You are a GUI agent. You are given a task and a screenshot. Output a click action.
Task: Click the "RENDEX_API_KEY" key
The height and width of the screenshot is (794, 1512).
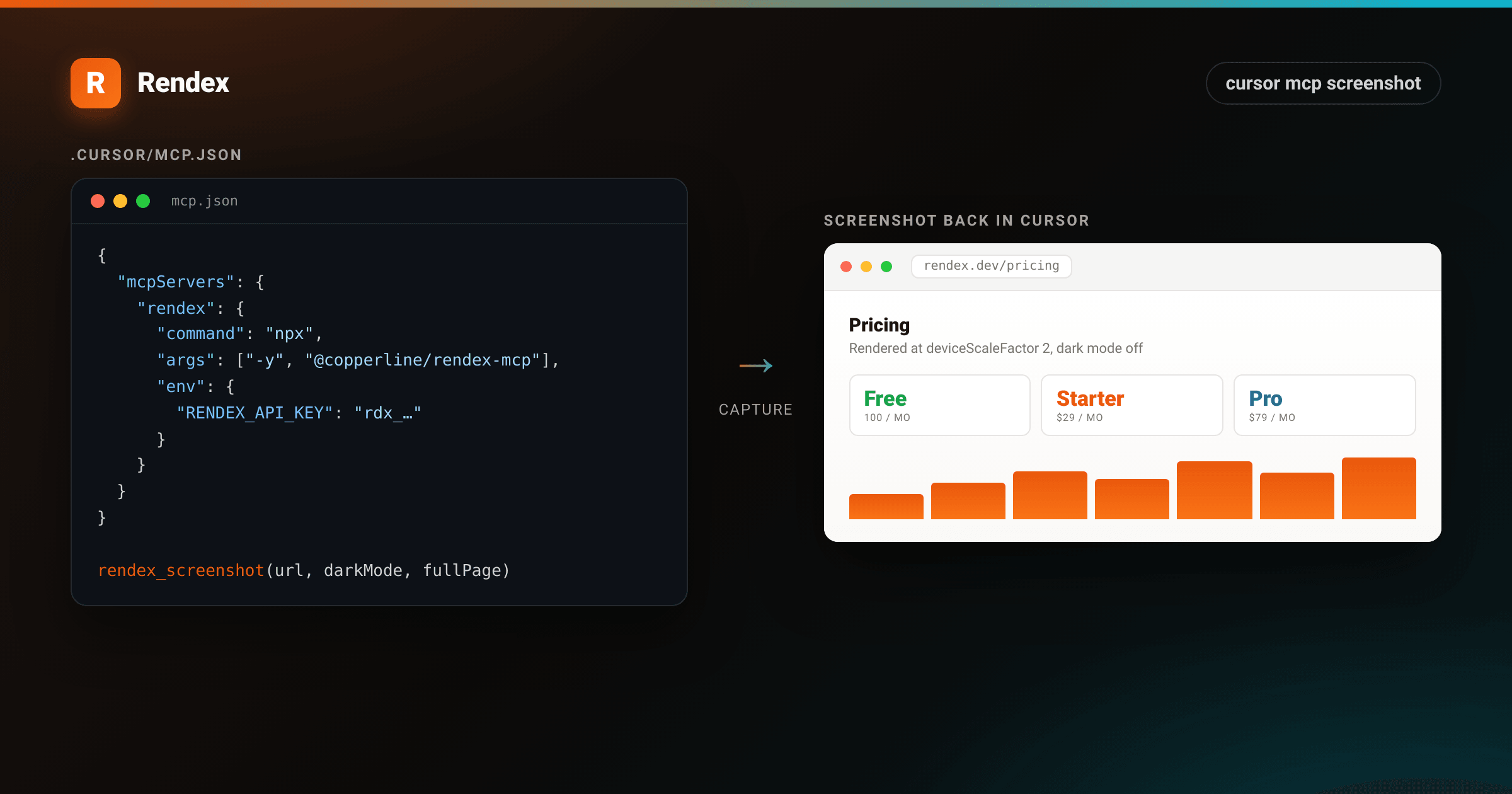[x=255, y=413]
